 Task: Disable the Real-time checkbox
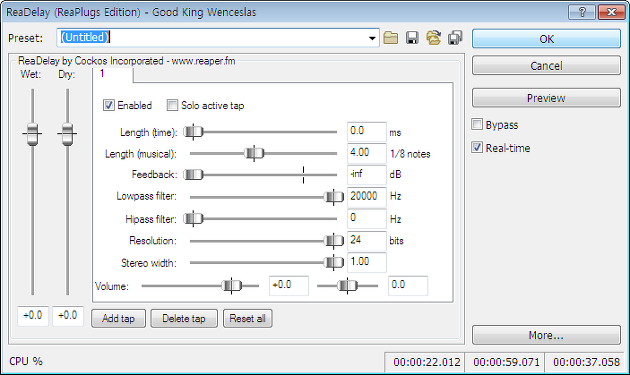(477, 148)
